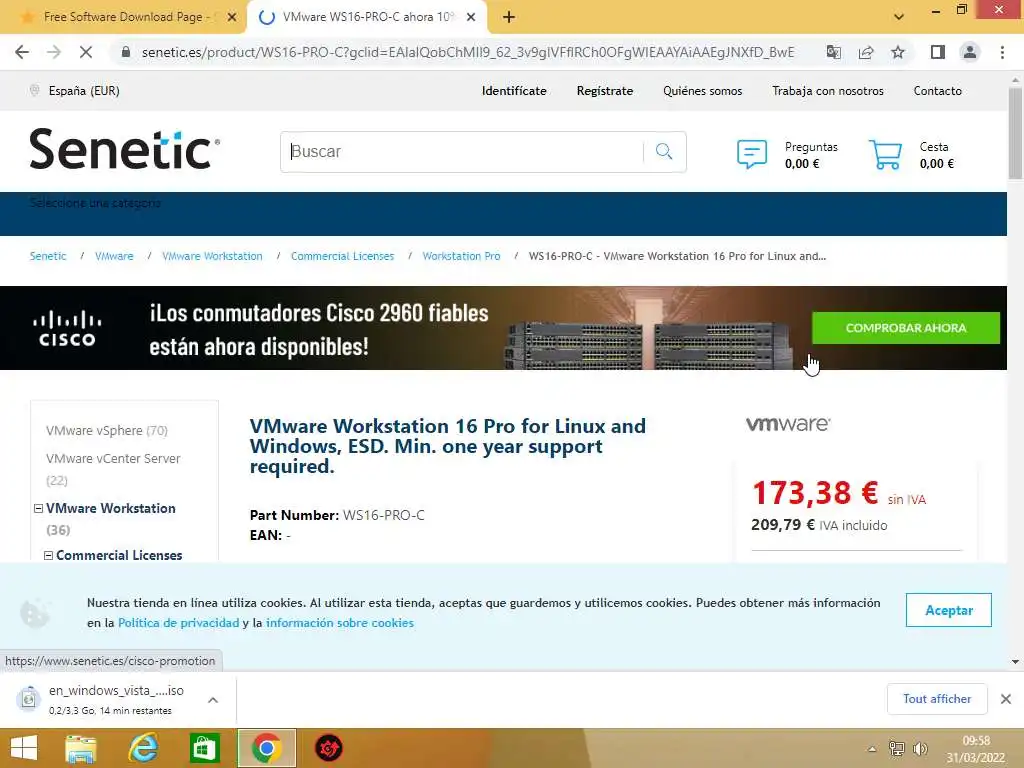
Task: Go to Commercial Licenses breadcrumb
Action: pos(342,256)
